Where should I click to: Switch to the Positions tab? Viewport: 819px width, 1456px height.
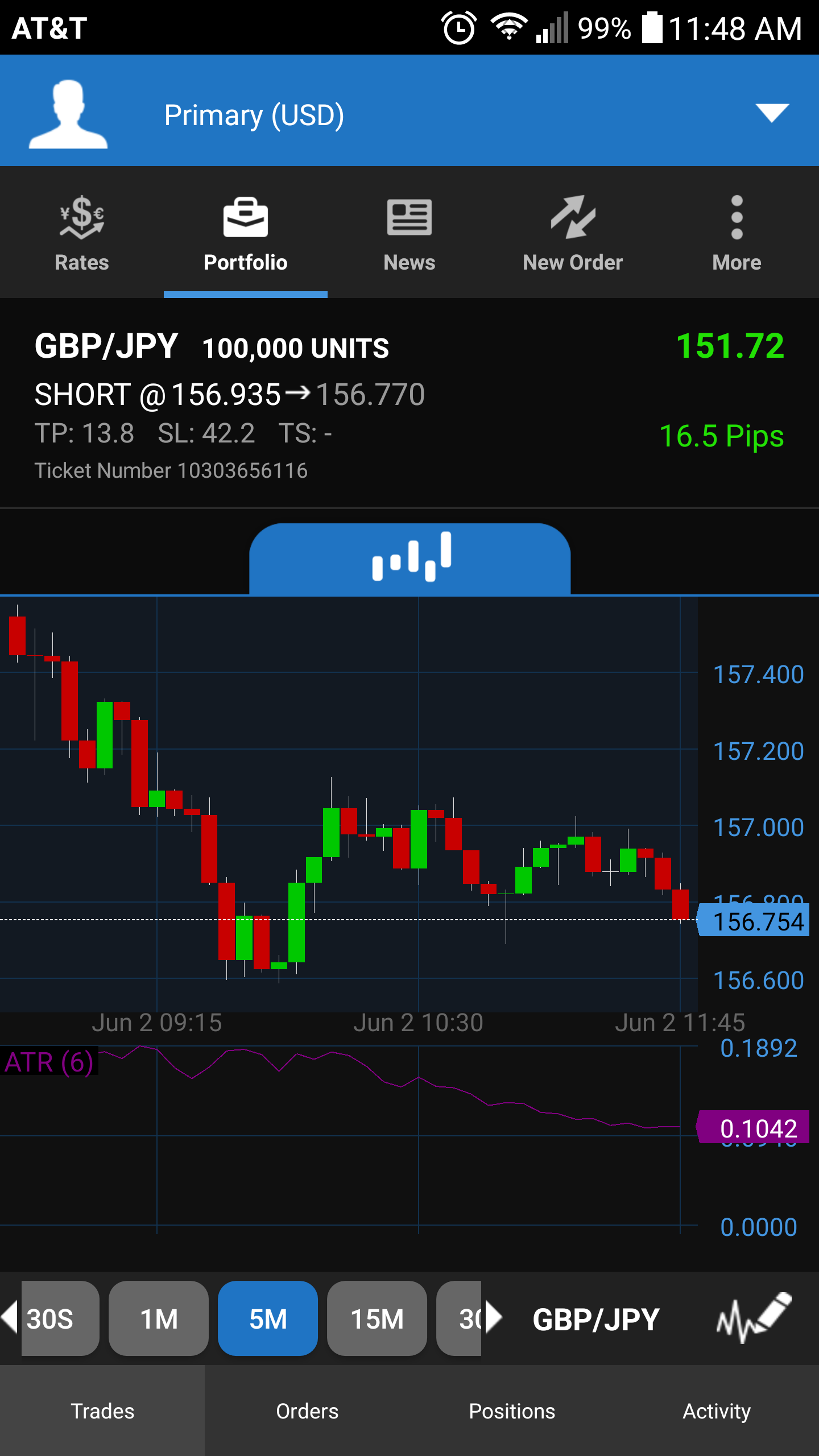click(512, 1411)
